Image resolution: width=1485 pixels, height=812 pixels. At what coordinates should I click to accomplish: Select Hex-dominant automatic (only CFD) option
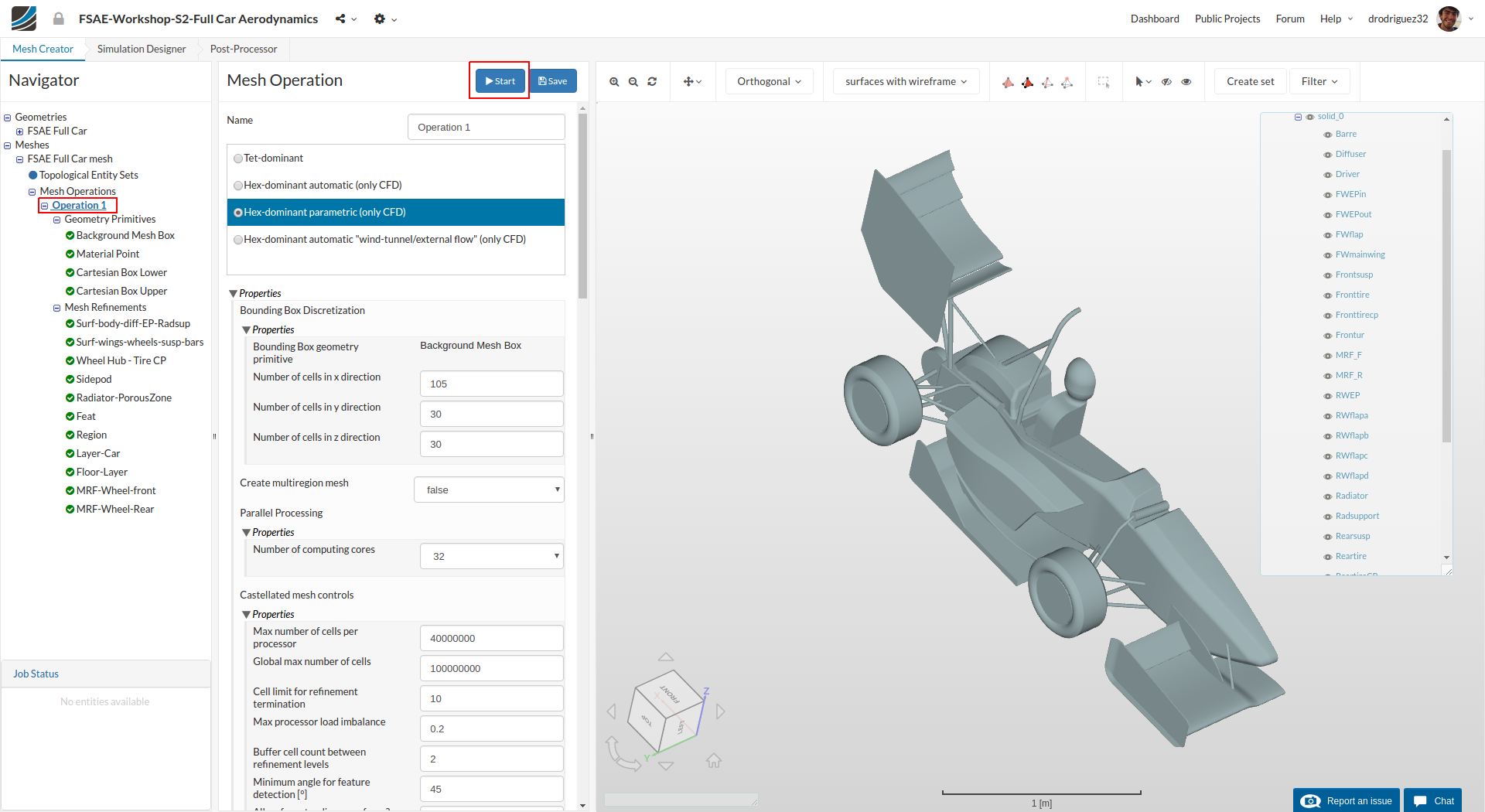pos(238,186)
